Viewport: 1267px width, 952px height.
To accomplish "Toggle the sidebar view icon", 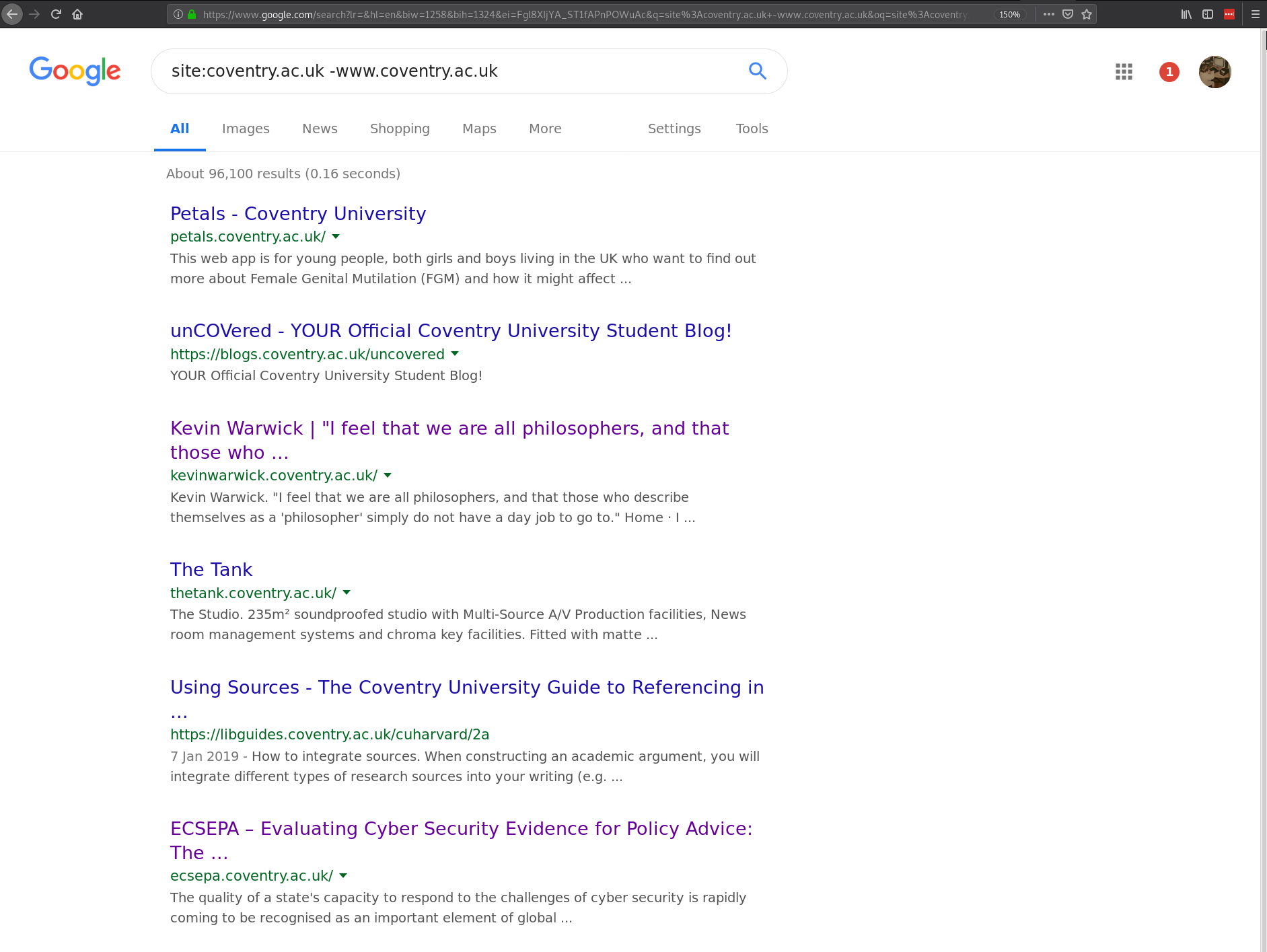I will coord(1208,14).
